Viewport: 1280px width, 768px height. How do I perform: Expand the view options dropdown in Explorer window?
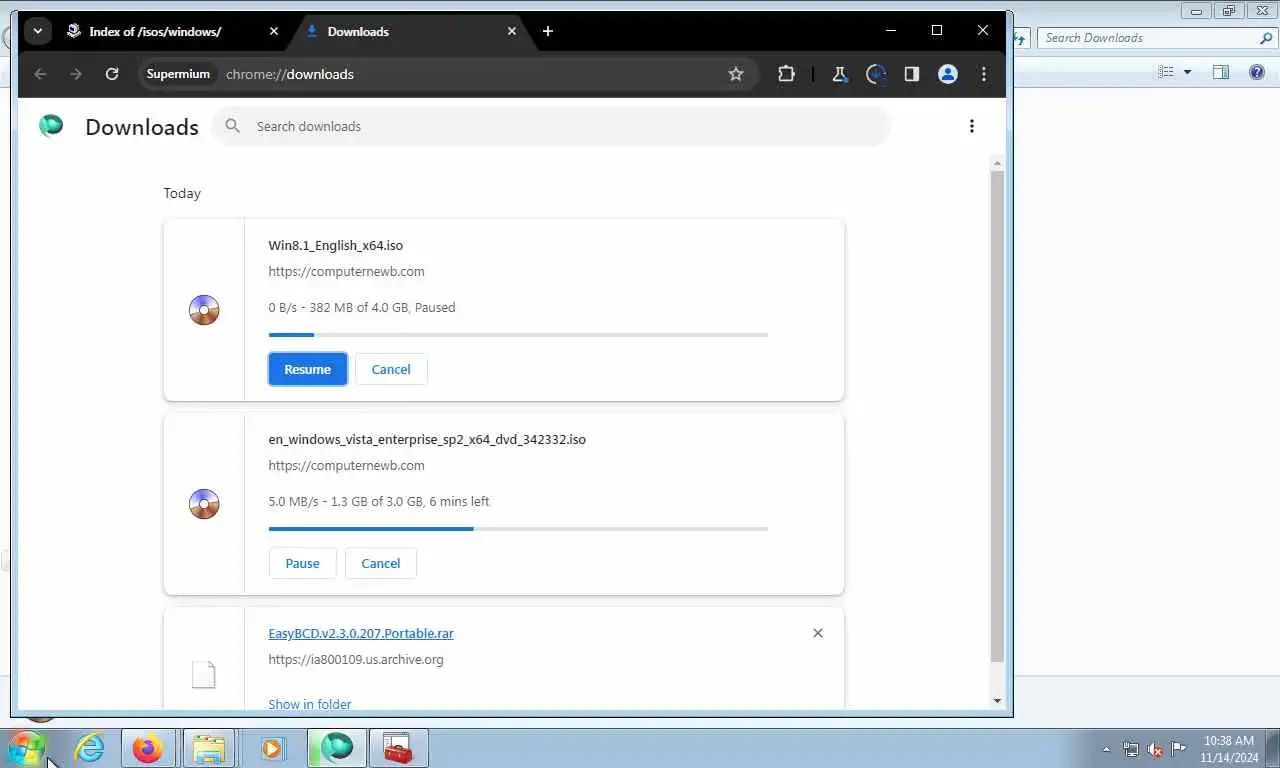coord(1187,72)
